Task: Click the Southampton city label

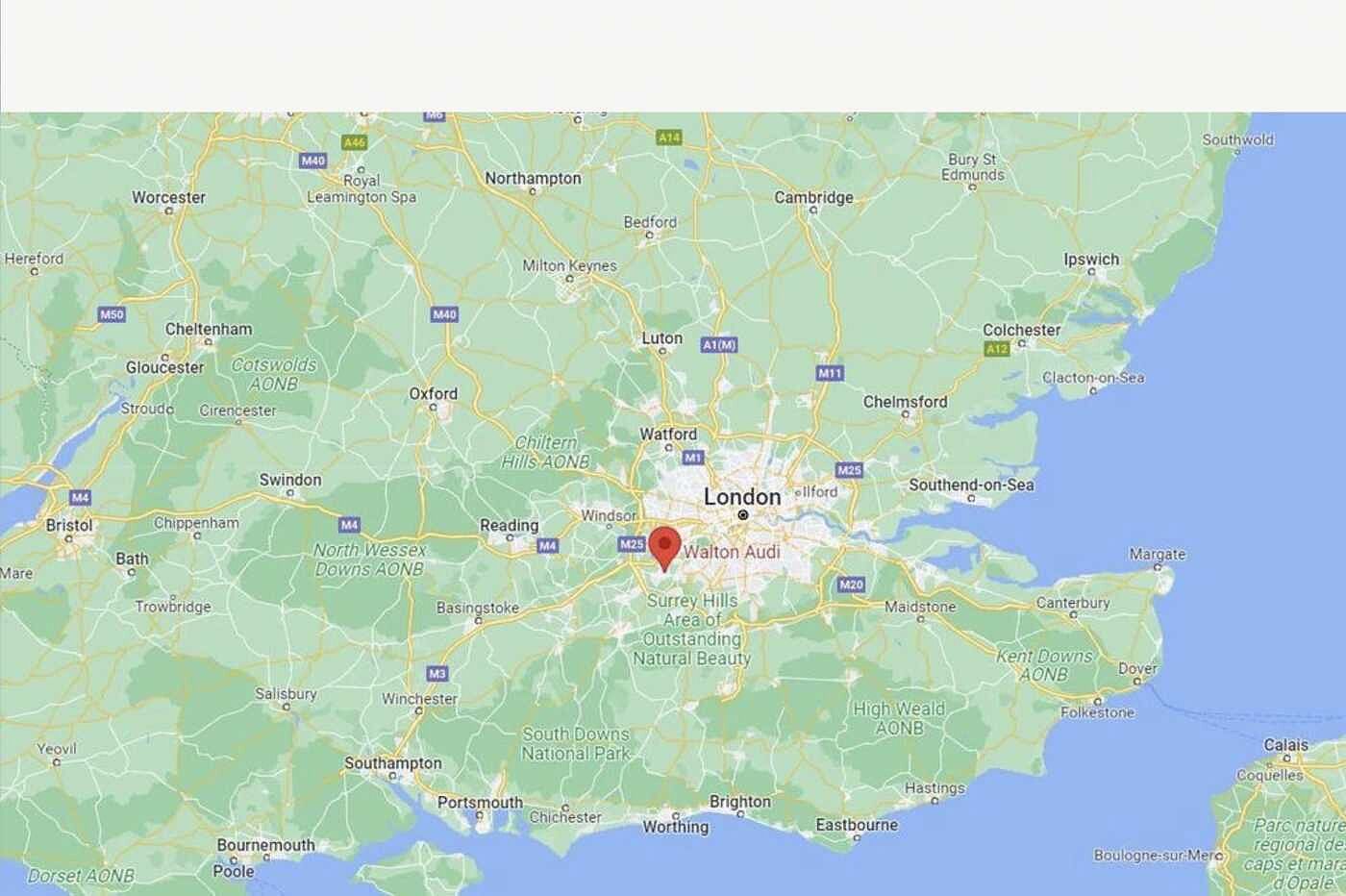Action: [393, 763]
